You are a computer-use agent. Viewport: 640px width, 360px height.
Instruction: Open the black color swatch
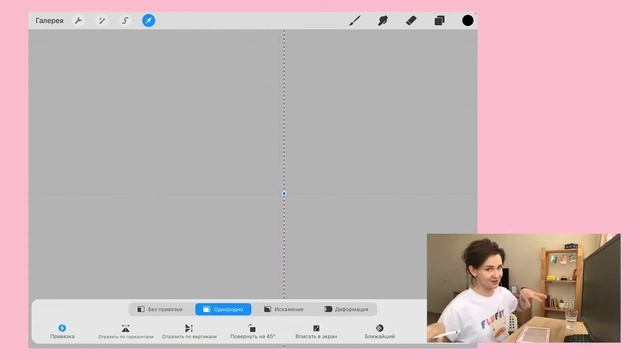(x=468, y=20)
